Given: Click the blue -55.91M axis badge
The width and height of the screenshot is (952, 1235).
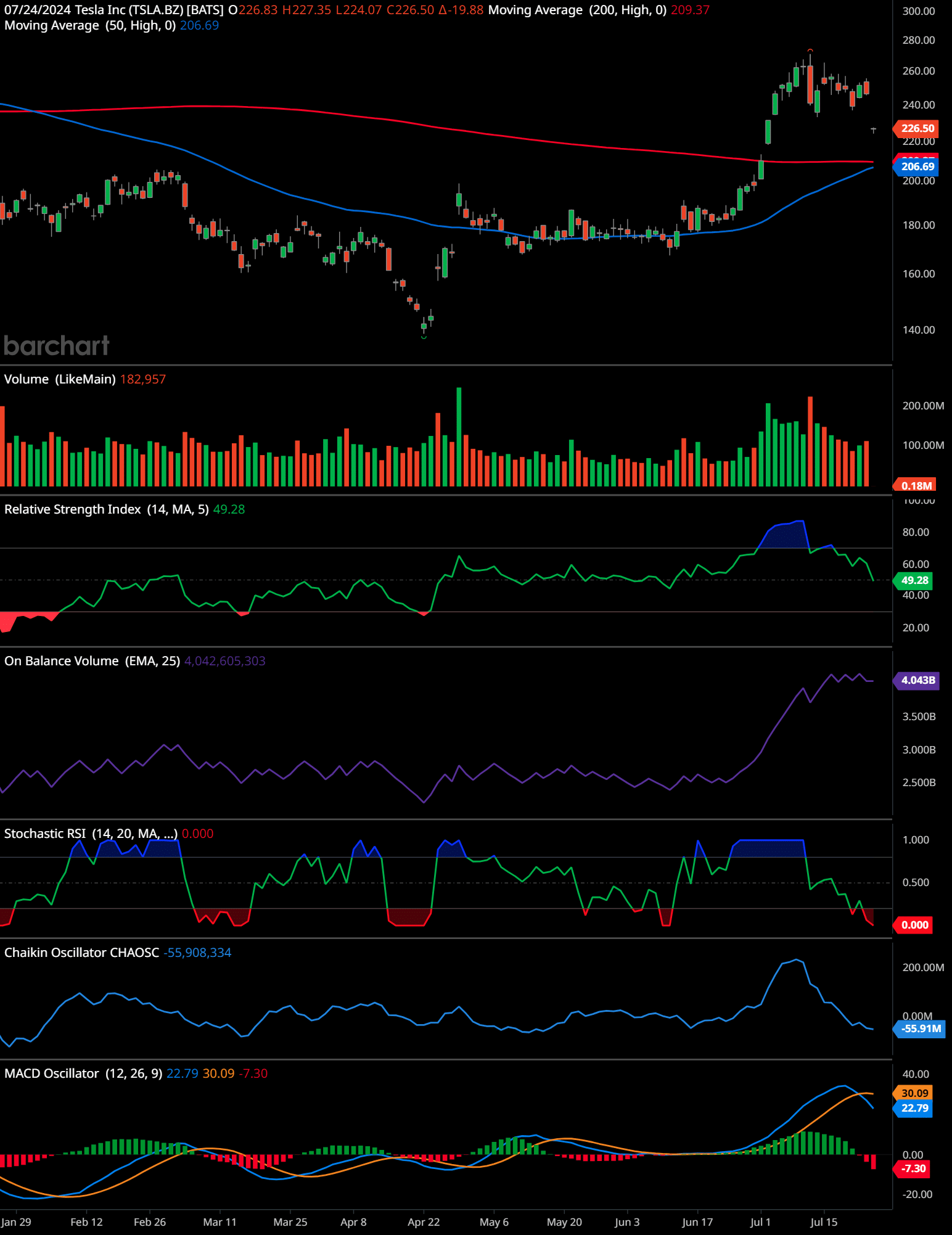Looking at the screenshot, I should [x=920, y=1028].
